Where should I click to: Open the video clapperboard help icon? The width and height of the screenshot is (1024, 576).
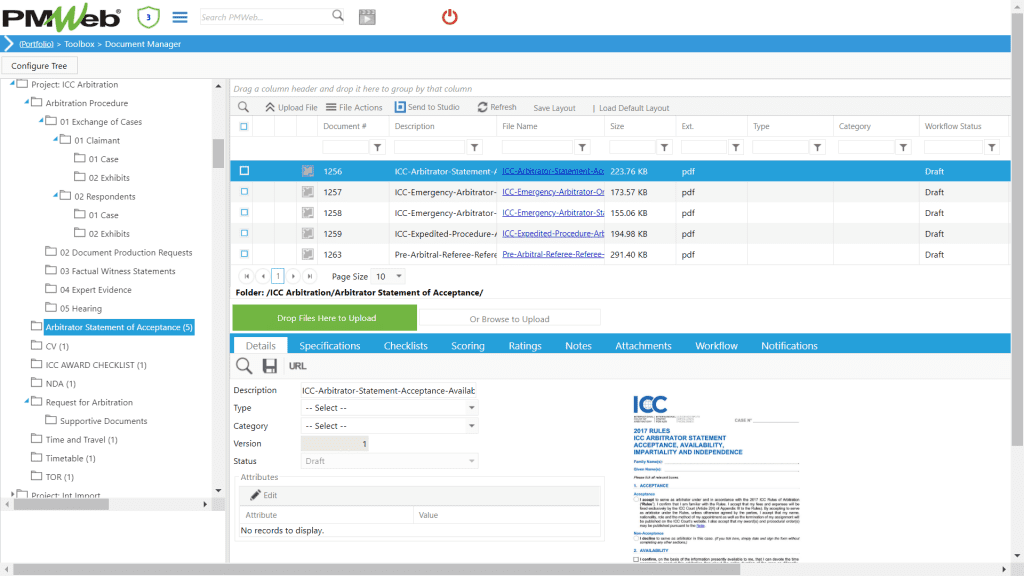[x=368, y=17]
